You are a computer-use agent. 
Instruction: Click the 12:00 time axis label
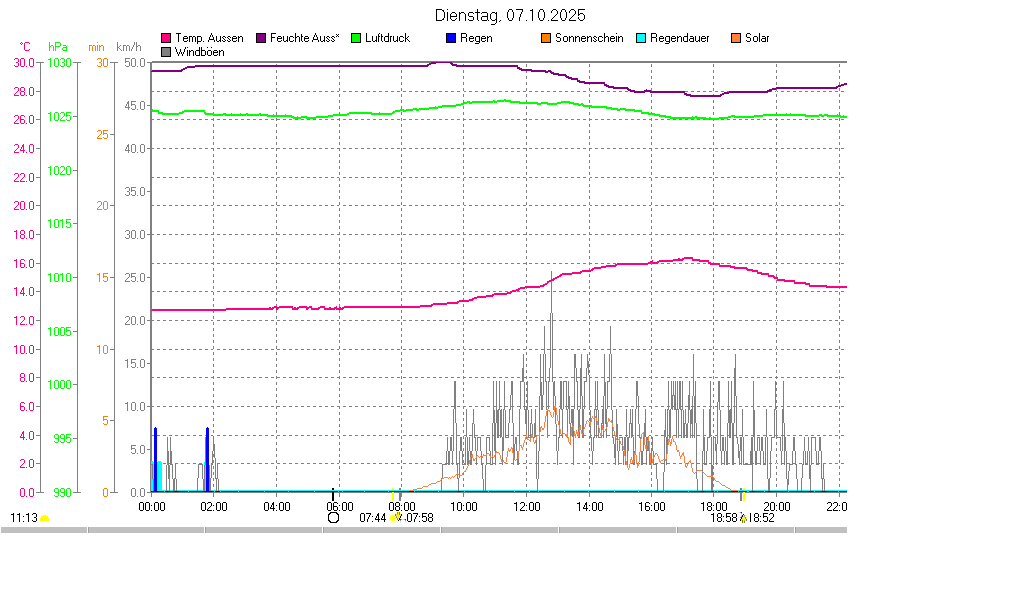click(527, 506)
